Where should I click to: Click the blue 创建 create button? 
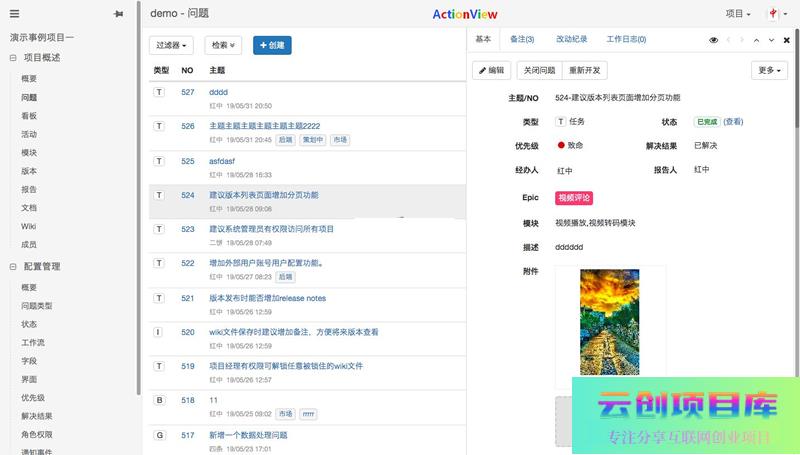(x=272, y=45)
